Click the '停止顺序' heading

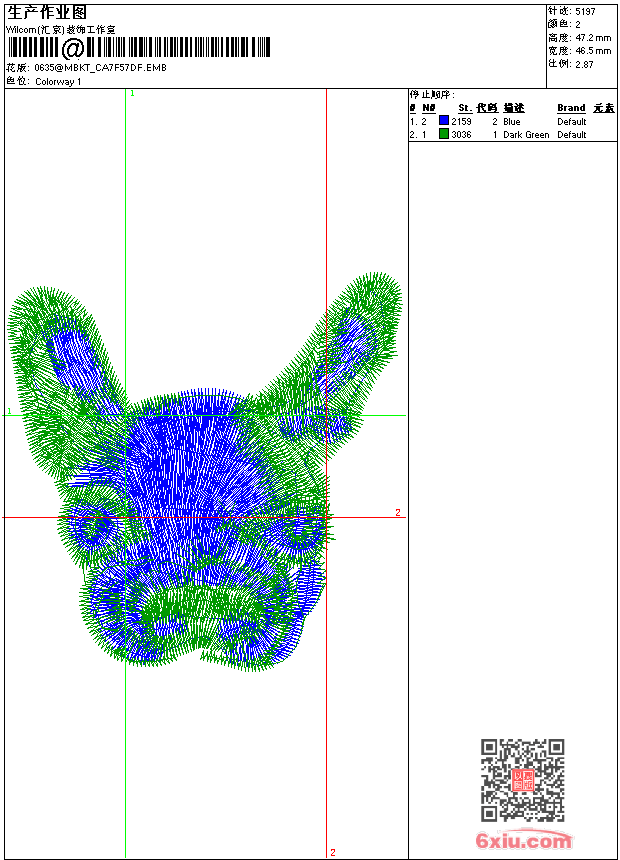[x=432, y=94]
